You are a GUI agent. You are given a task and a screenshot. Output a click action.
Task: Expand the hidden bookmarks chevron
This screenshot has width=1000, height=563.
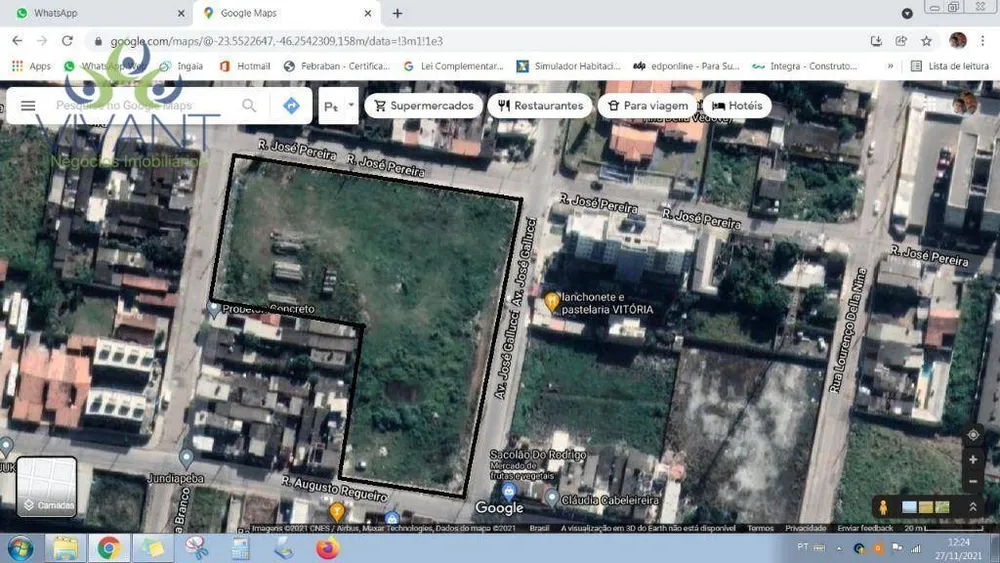pyautogui.click(x=890, y=66)
